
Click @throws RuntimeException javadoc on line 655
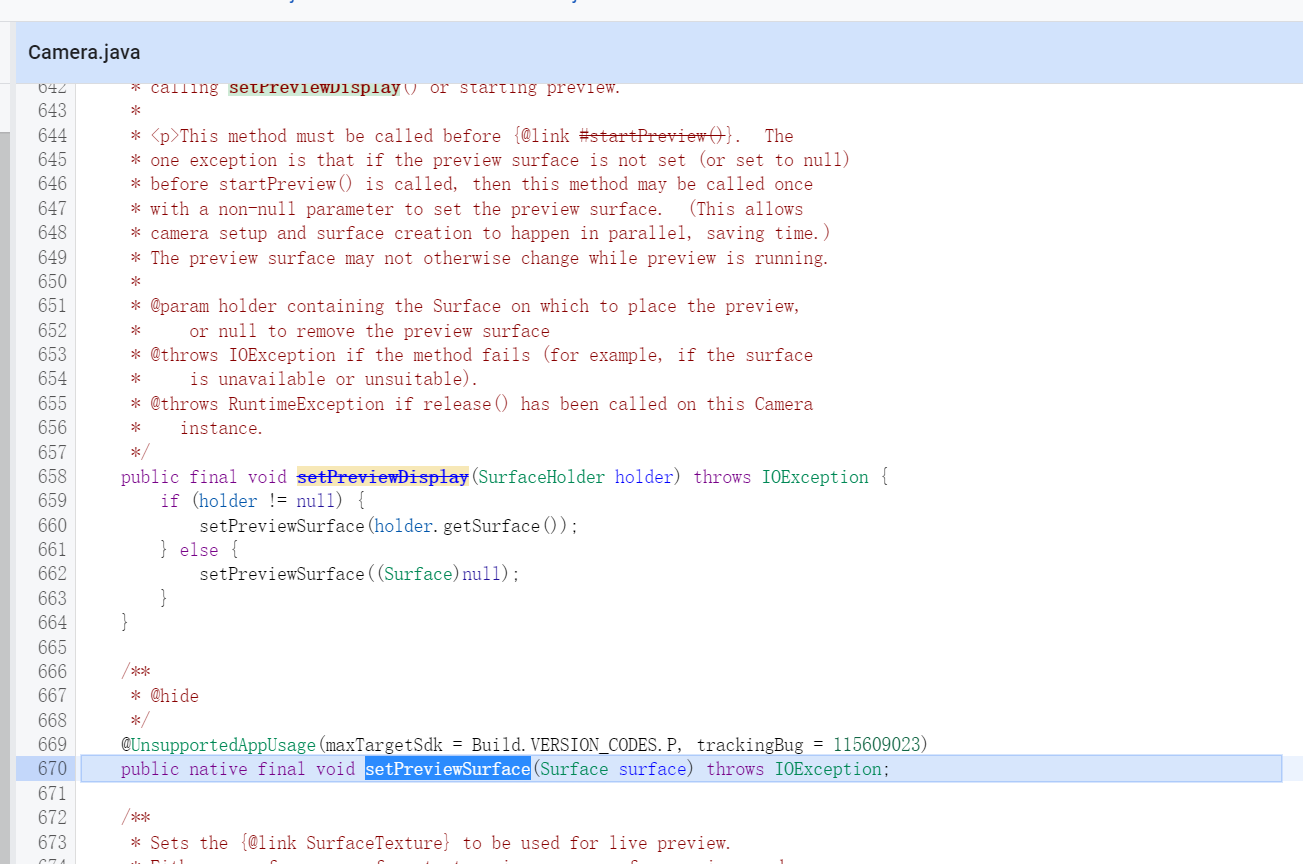pyautogui.click(x=267, y=404)
